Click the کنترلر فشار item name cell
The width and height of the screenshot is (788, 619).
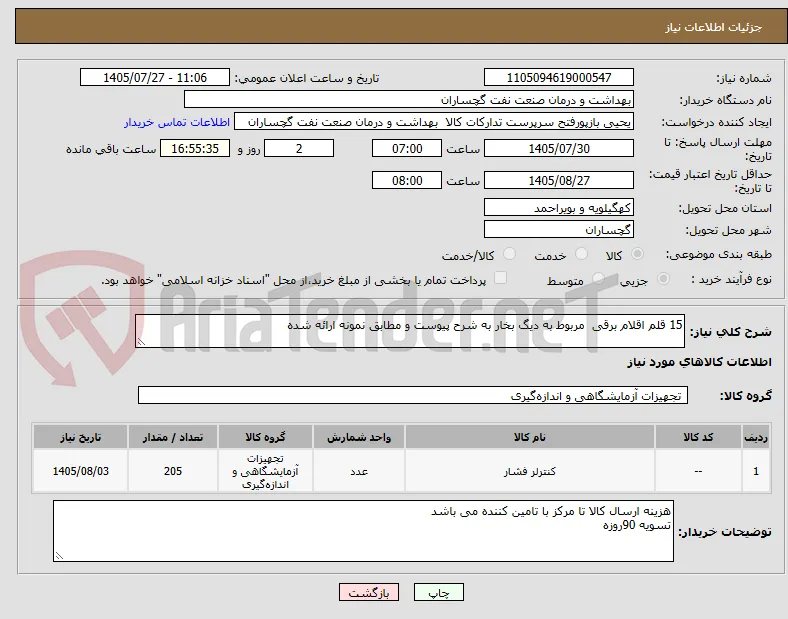(x=530, y=471)
